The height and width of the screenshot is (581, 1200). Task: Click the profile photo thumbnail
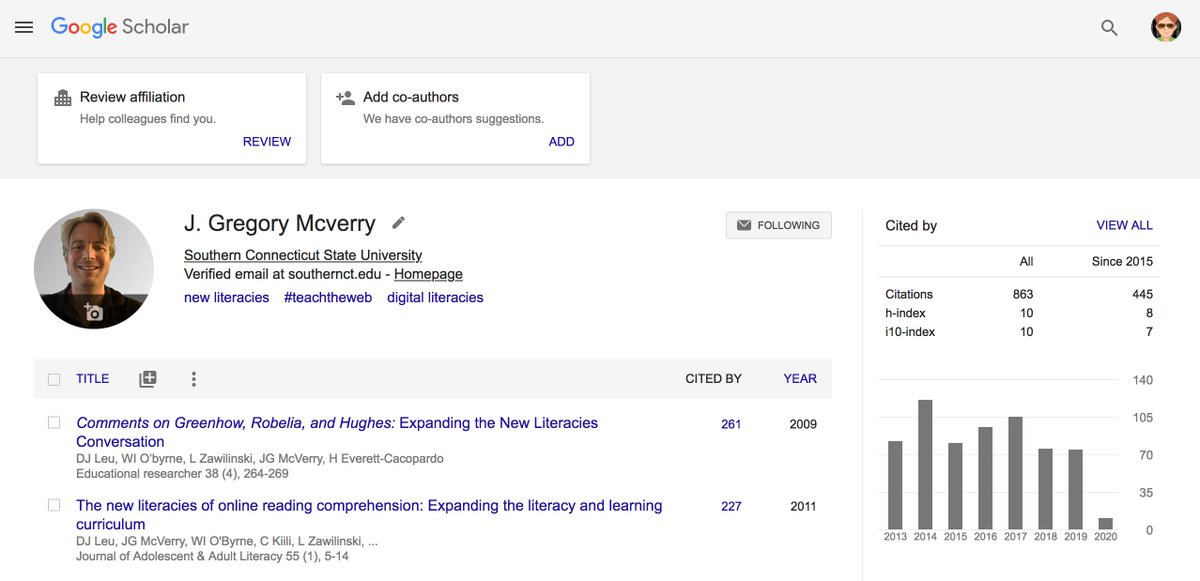click(94, 268)
